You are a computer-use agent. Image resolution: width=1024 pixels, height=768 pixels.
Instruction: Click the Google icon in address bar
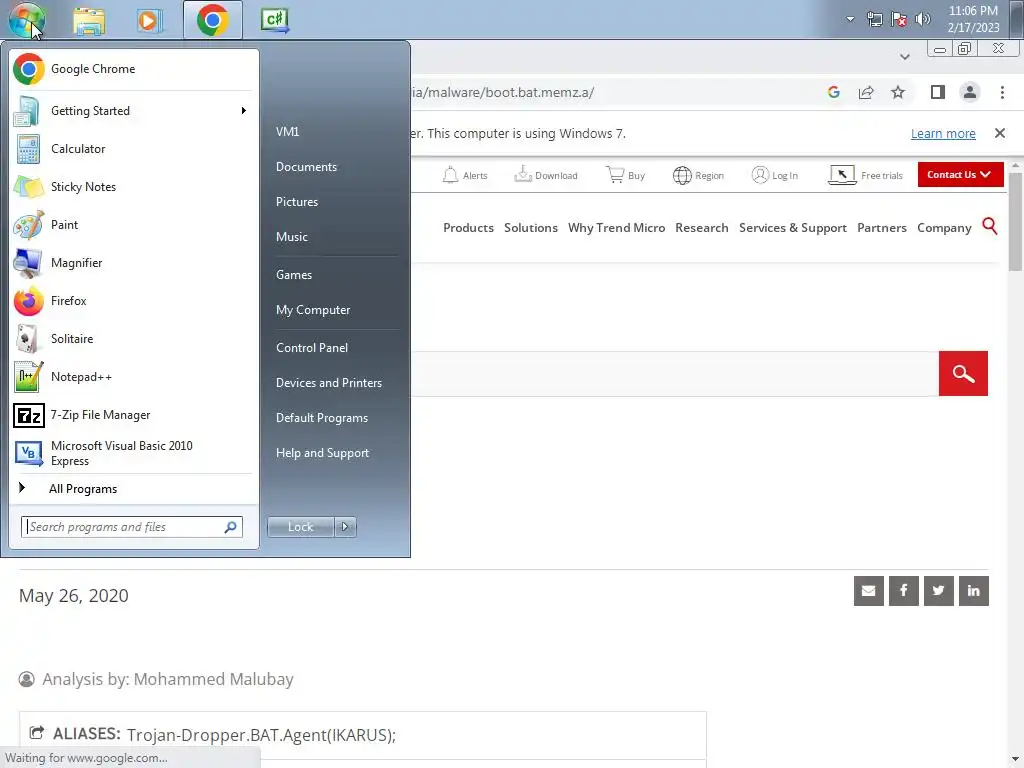(833, 92)
